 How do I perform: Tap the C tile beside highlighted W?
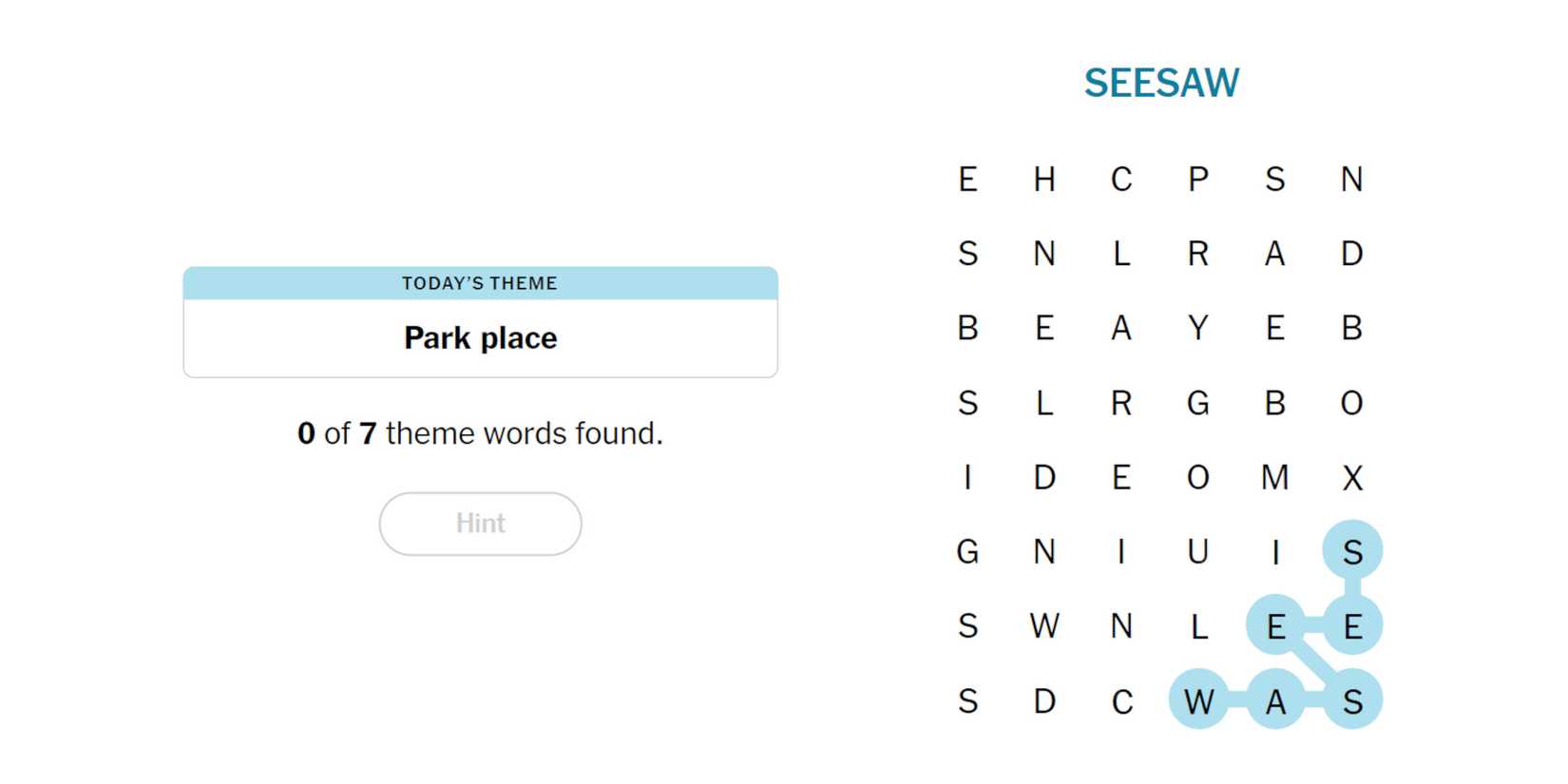click(1121, 700)
